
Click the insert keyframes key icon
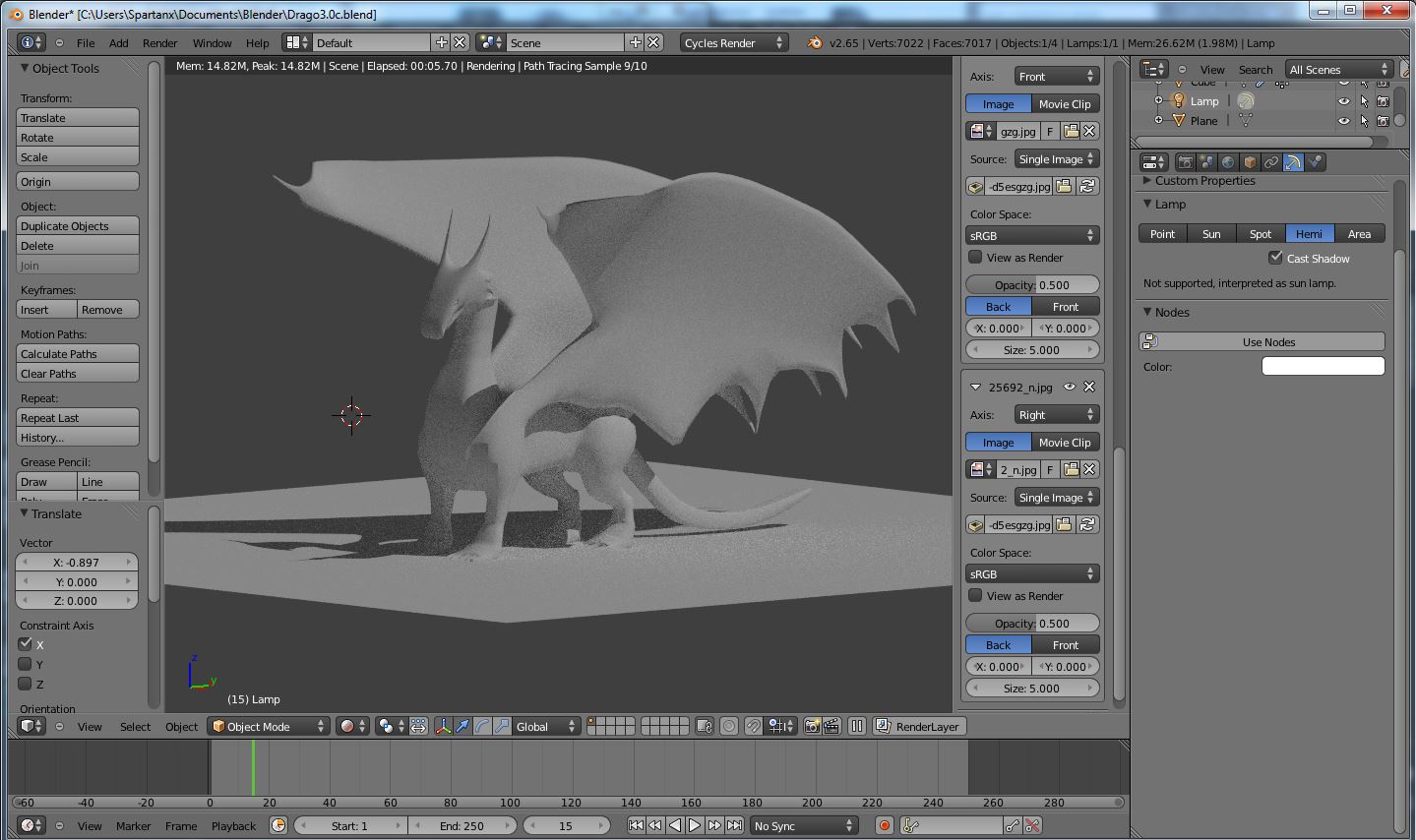click(x=1013, y=825)
